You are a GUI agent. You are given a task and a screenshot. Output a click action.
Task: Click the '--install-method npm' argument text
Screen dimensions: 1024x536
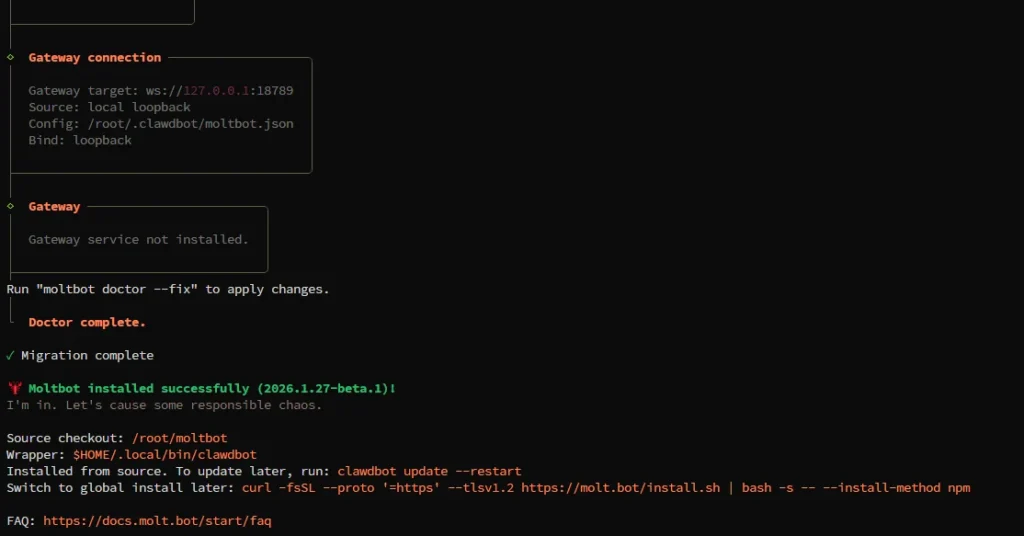tap(895, 487)
